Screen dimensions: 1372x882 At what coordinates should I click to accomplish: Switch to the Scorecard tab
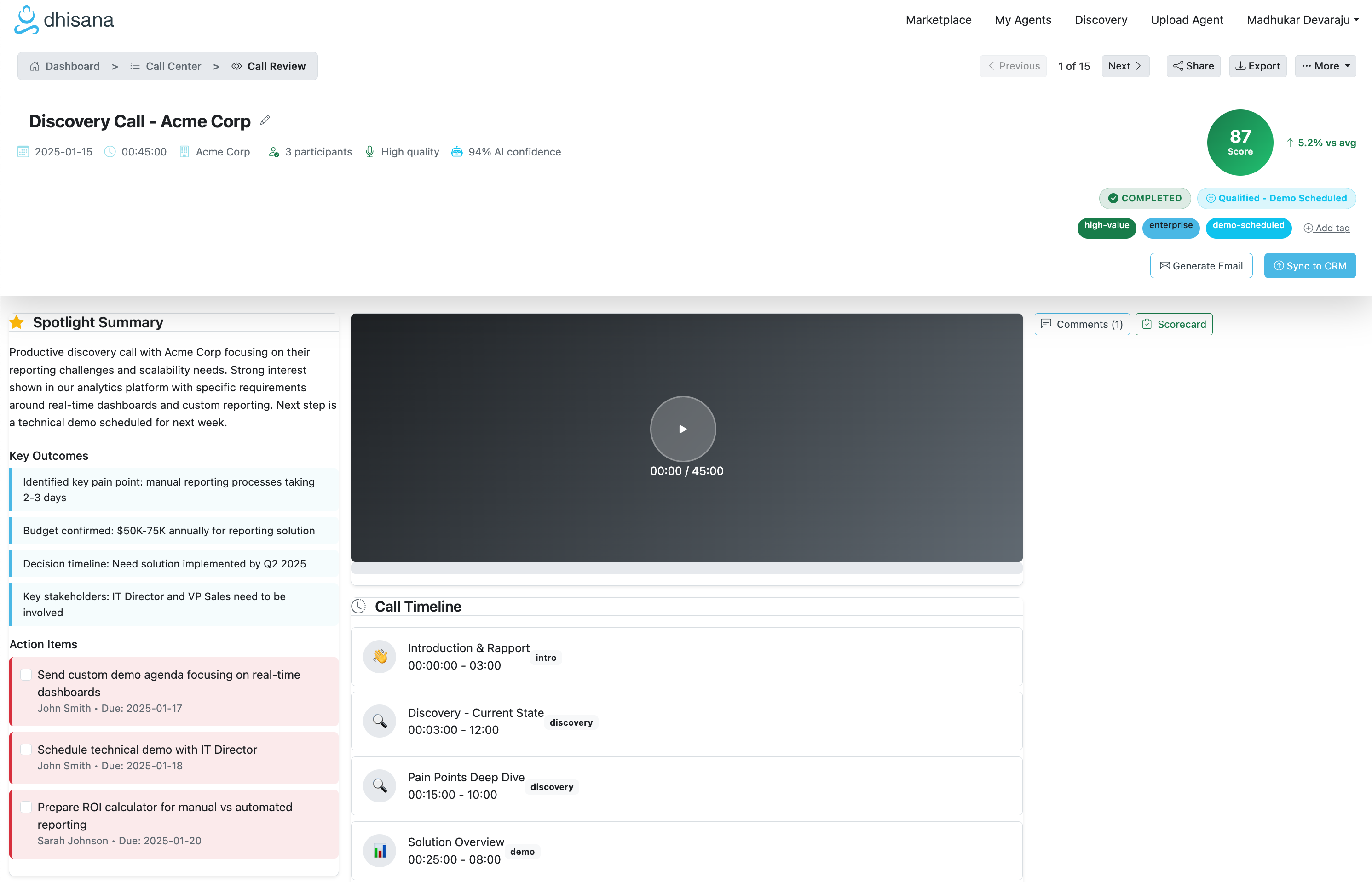coord(1173,324)
